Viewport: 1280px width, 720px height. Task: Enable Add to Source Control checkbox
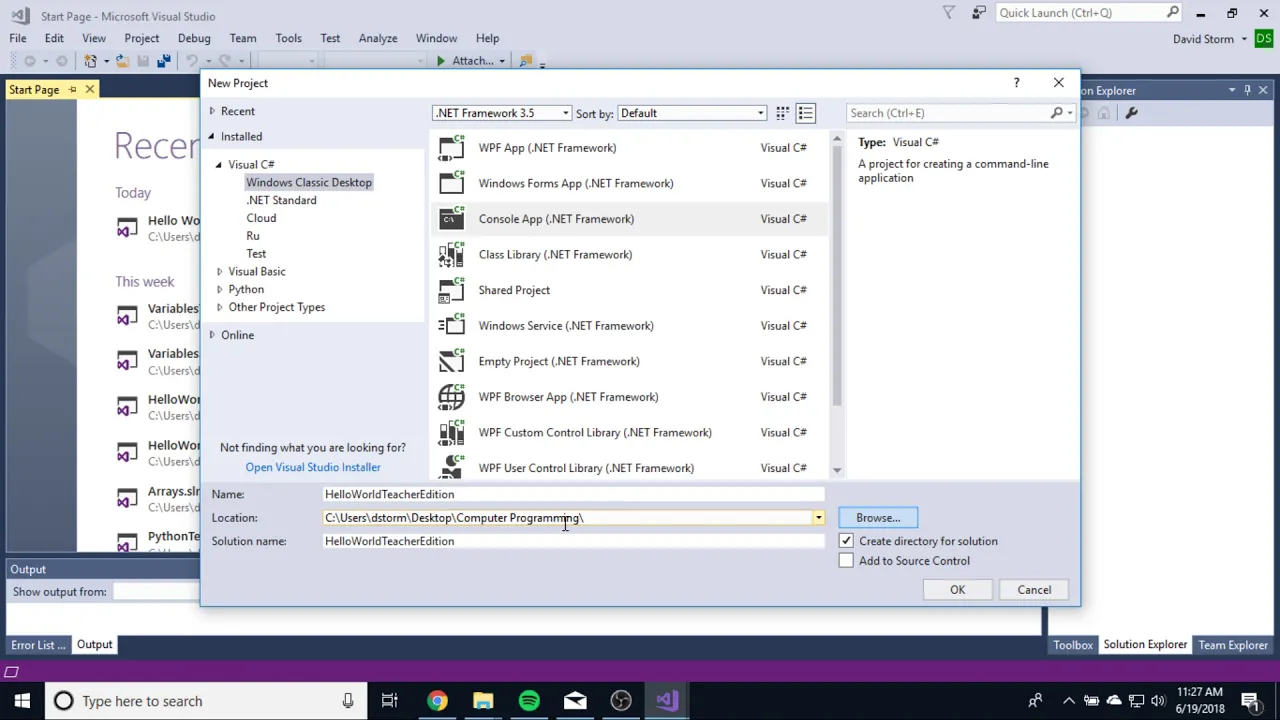pyautogui.click(x=846, y=561)
